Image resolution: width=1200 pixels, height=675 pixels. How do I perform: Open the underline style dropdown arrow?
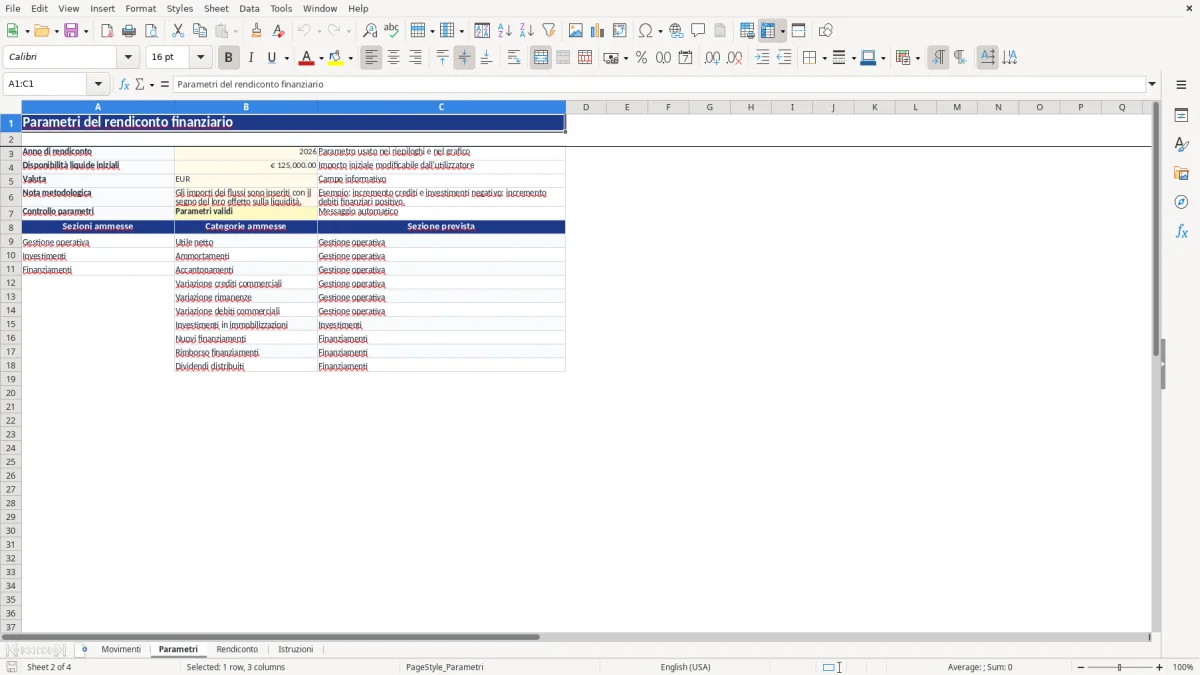287,58
